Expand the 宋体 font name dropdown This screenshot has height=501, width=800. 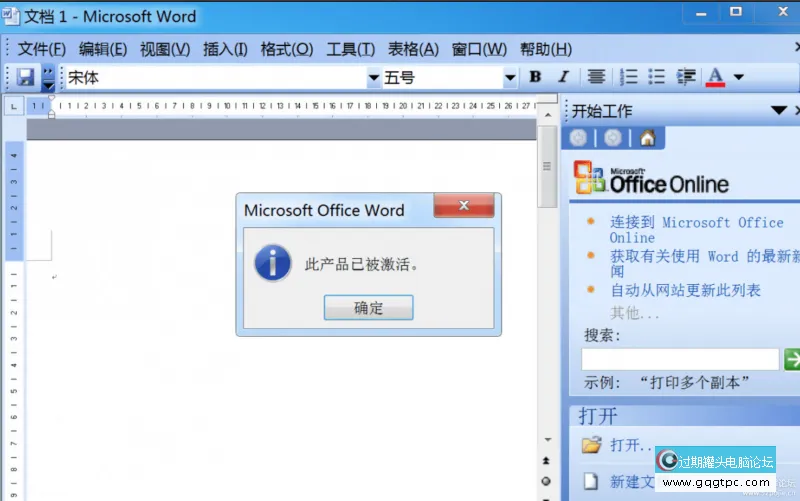[374, 77]
